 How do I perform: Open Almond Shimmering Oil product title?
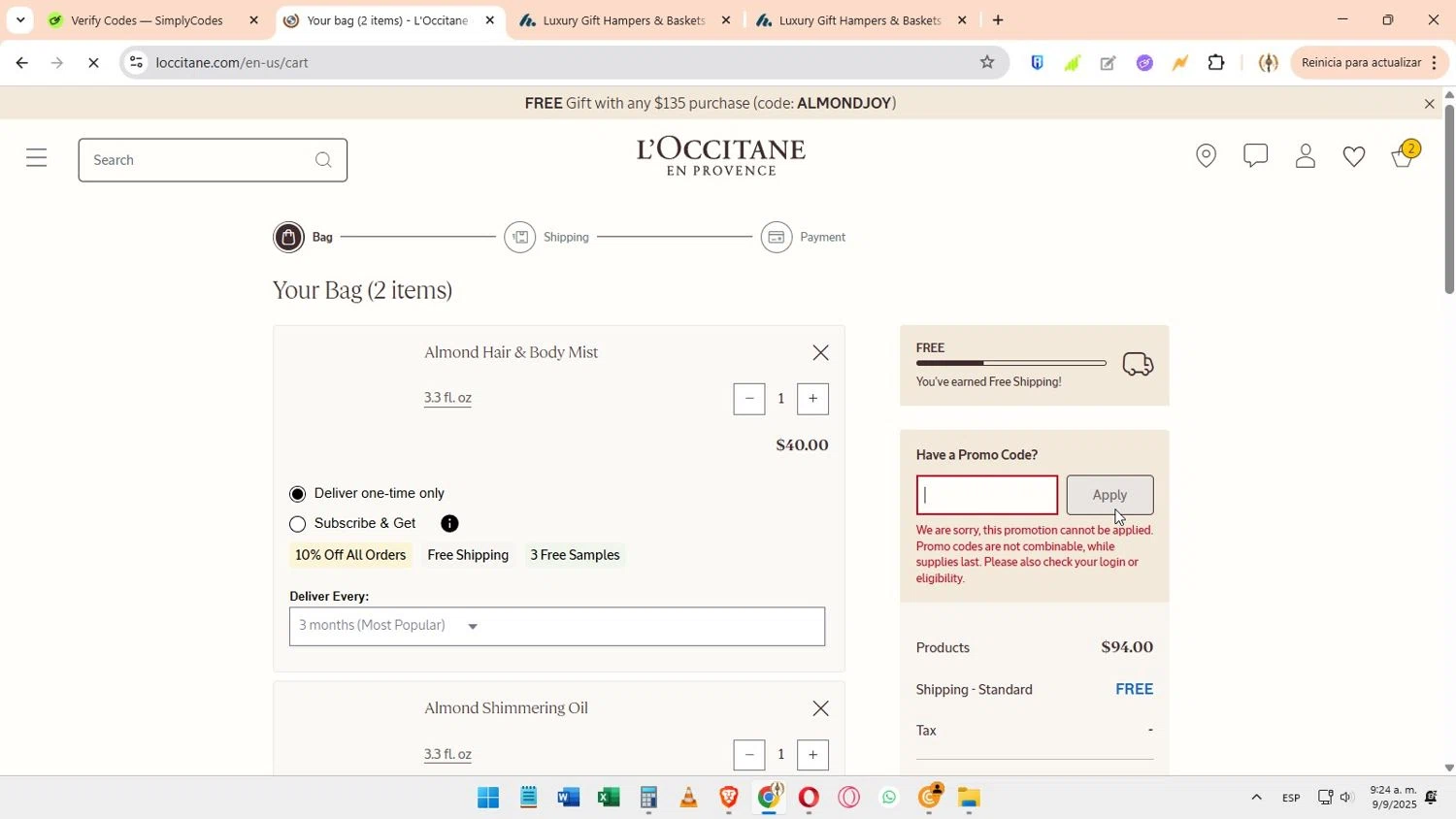coord(506,708)
